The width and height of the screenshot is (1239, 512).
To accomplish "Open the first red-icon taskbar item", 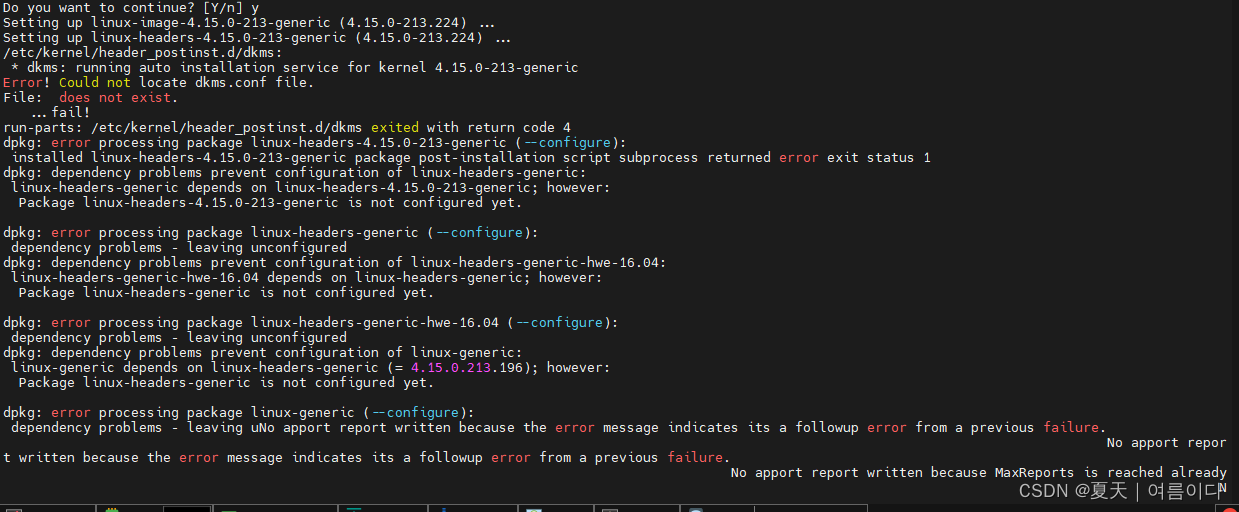I will tap(14, 509).
